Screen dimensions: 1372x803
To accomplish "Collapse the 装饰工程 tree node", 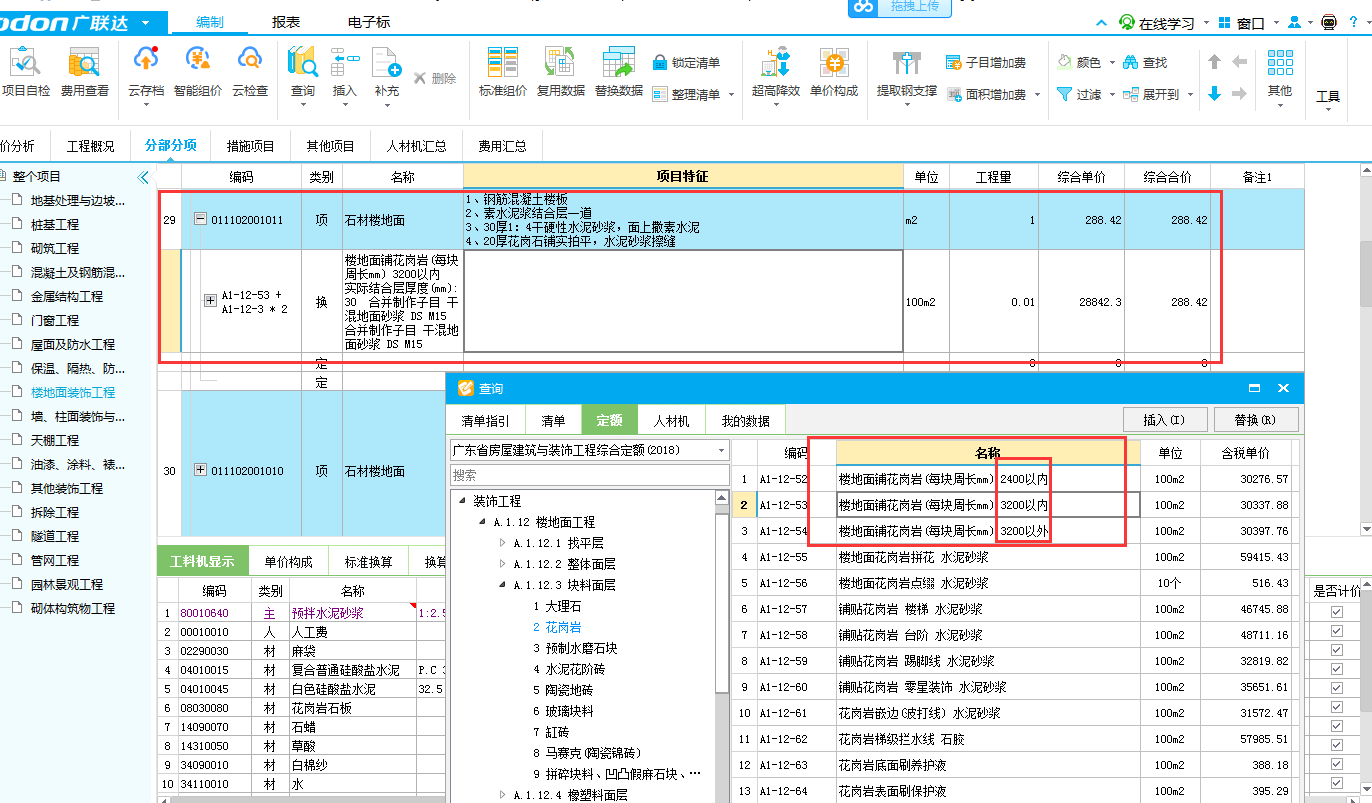I will (x=462, y=502).
